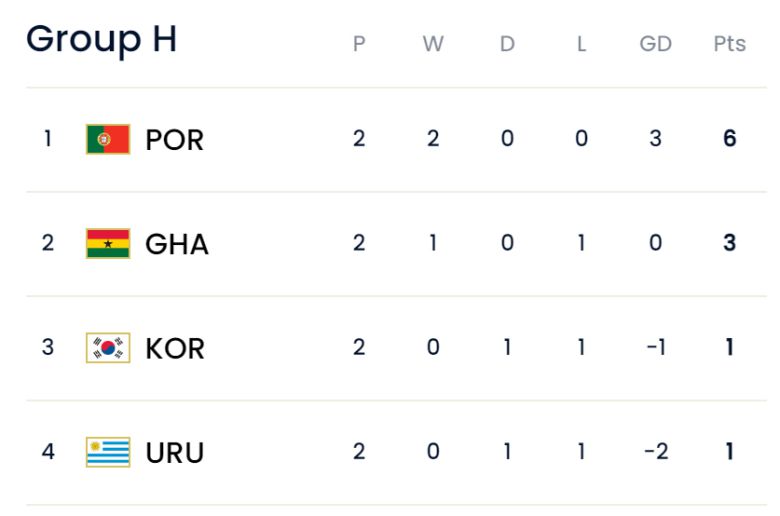Click Korea's -1 goal difference
The image size is (780, 516).
[x=655, y=347]
